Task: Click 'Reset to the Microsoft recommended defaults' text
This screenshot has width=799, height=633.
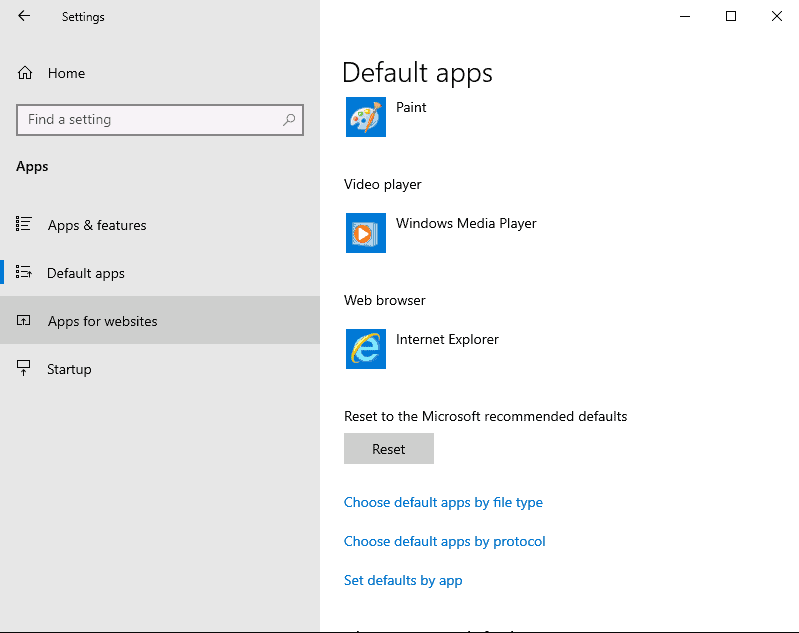Action: 486,416
